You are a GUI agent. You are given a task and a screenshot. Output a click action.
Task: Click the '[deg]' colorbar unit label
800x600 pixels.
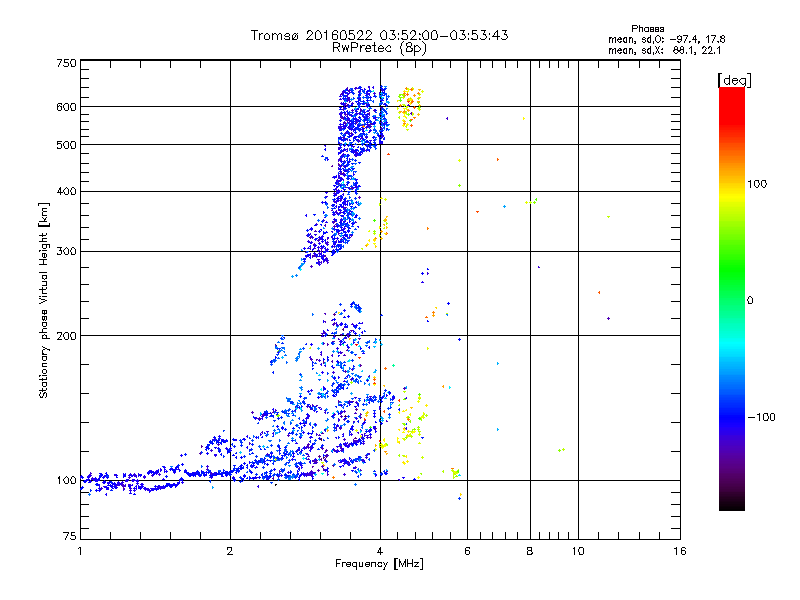[x=734, y=80]
